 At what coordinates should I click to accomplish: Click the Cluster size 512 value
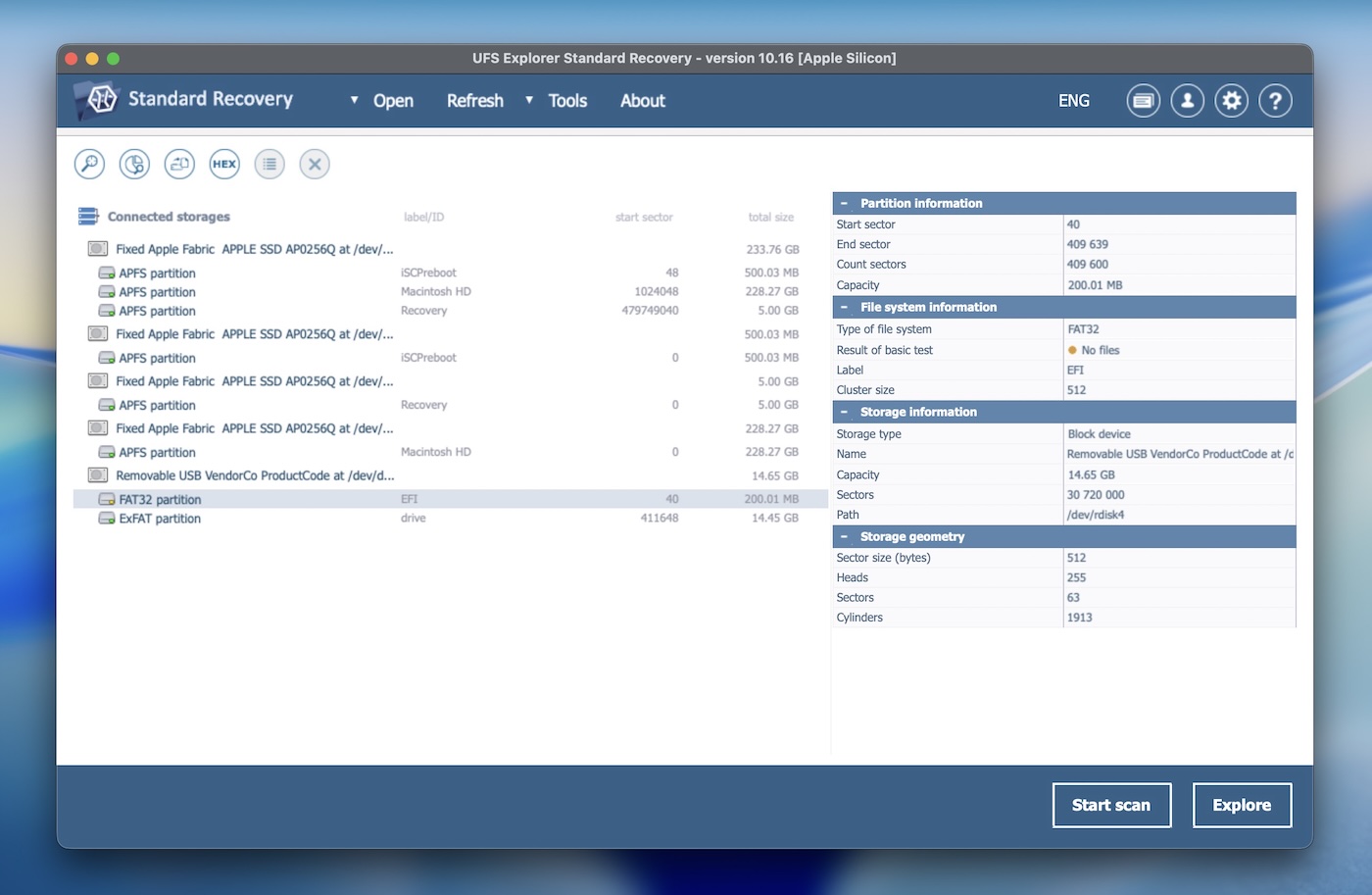point(1076,390)
